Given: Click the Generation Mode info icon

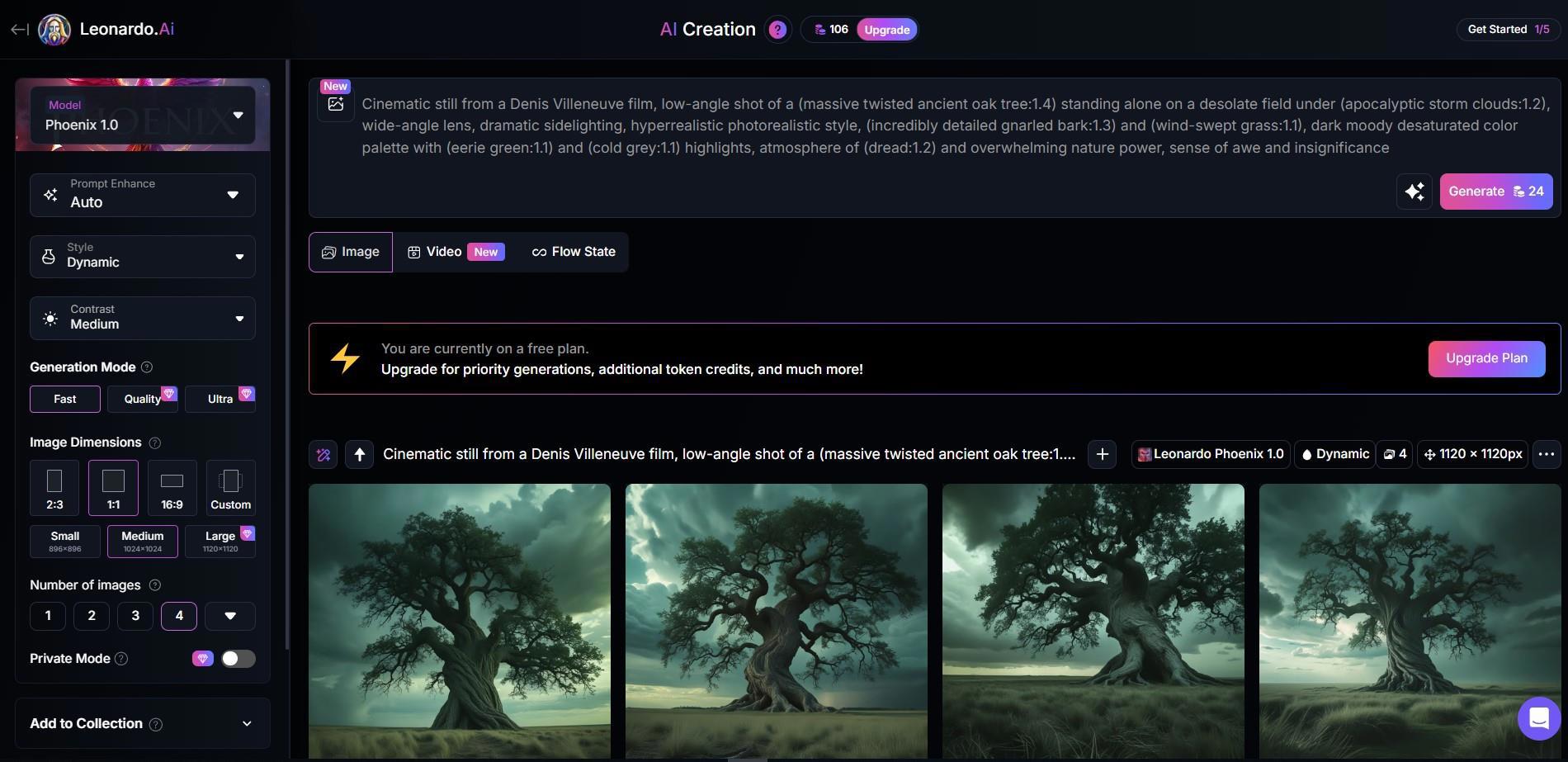Looking at the screenshot, I should 147,367.
